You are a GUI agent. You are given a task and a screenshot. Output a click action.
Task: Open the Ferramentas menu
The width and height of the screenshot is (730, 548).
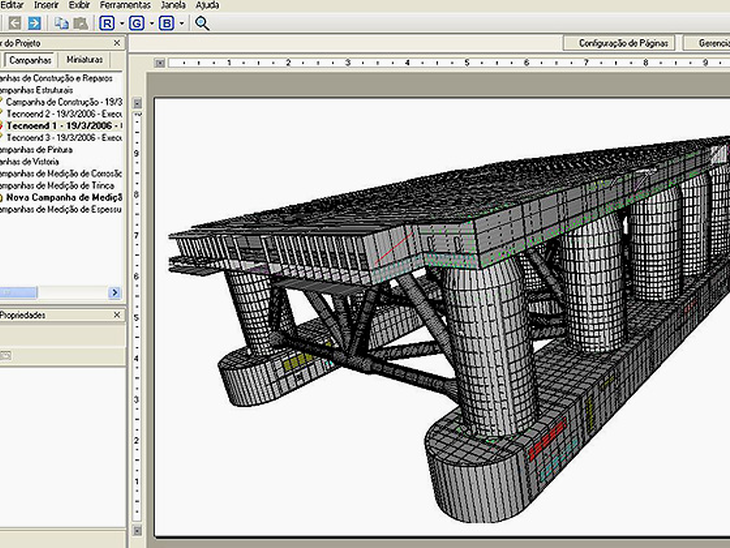click(x=125, y=5)
